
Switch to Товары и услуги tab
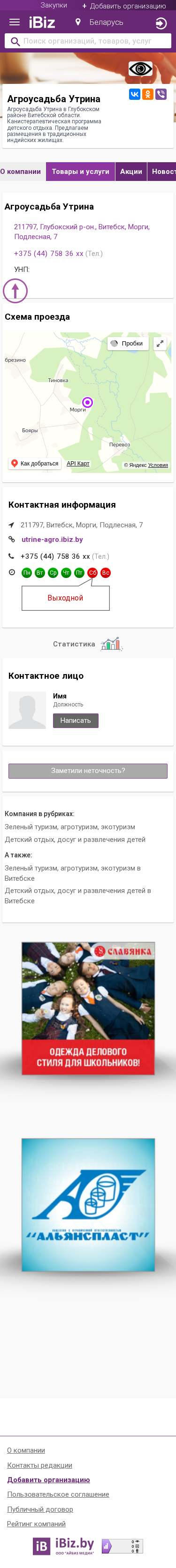point(80,172)
